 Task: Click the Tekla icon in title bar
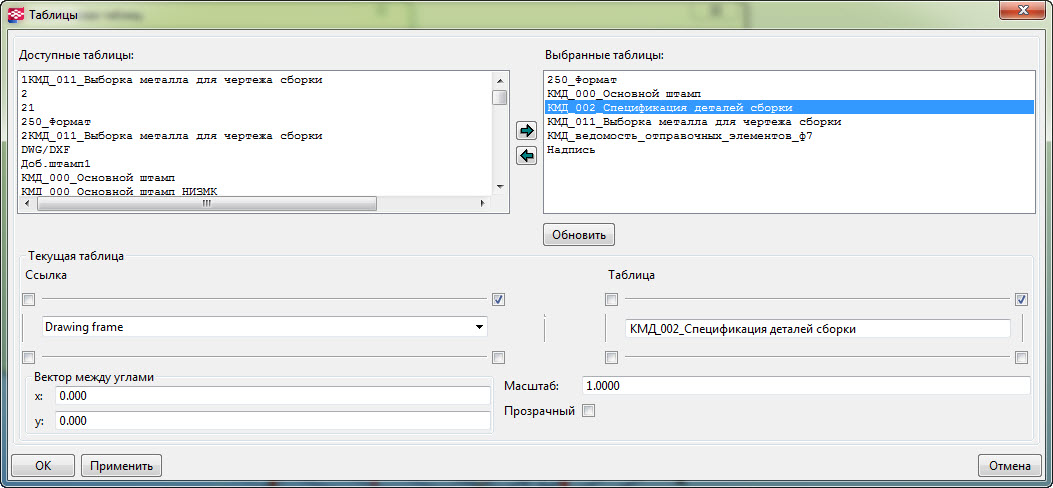(x=16, y=15)
